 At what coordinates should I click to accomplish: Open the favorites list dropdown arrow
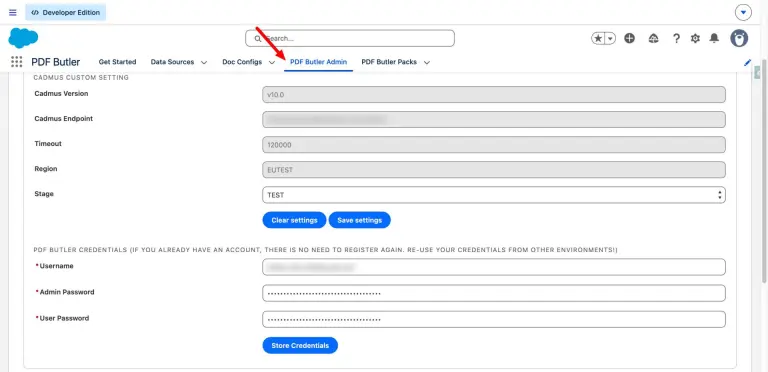pos(610,38)
